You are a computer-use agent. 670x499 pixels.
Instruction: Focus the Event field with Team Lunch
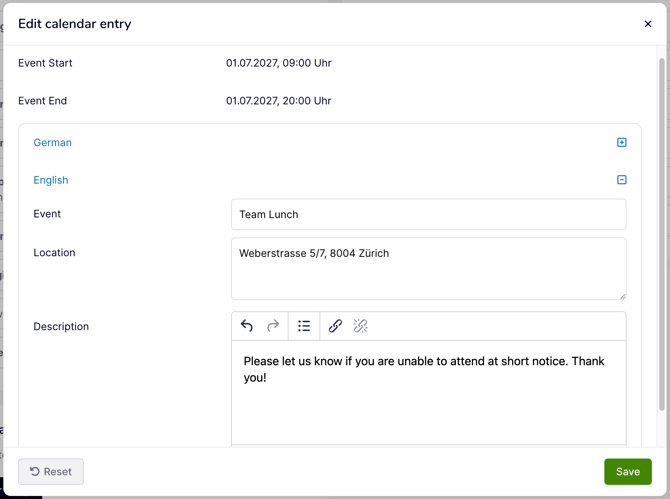(x=428, y=214)
